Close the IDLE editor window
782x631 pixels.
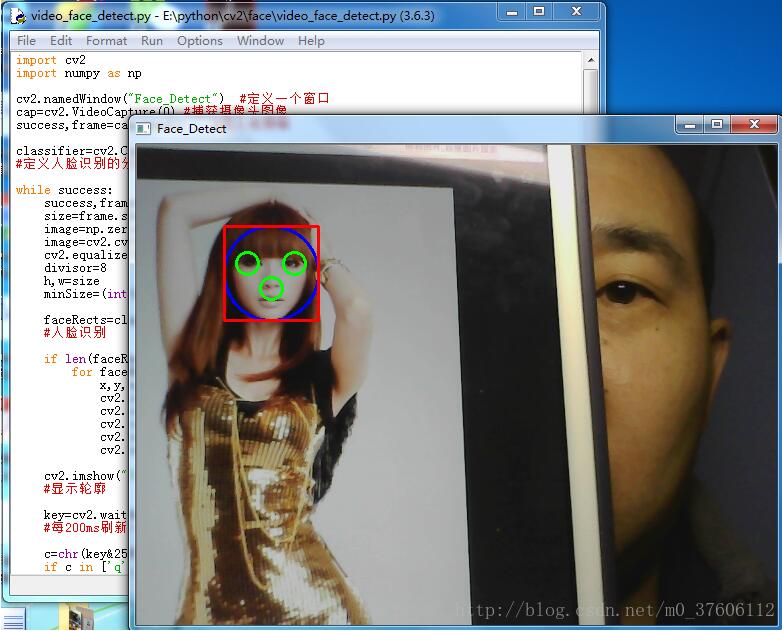pos(575,11)
